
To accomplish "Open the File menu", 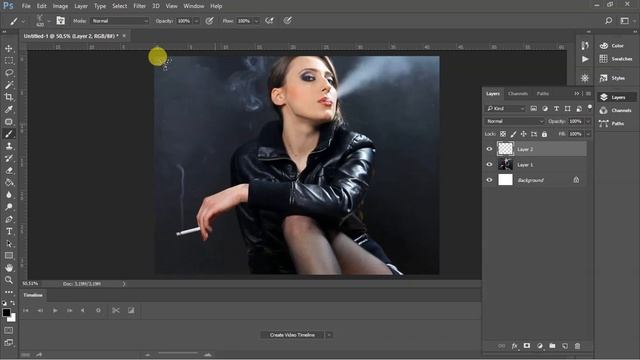I will (26, 6).
